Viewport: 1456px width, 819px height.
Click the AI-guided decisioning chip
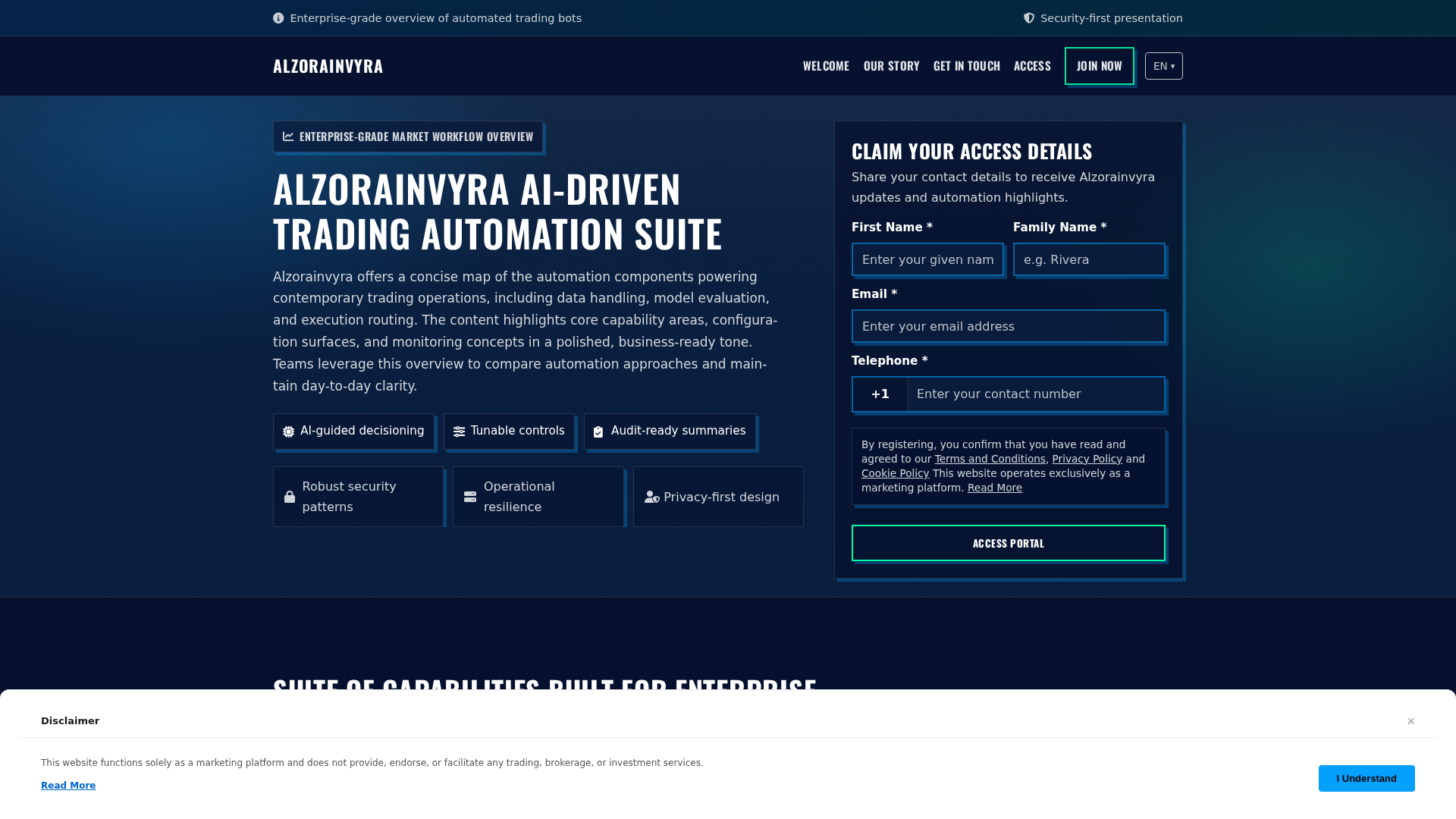click(x=353, y=431)
